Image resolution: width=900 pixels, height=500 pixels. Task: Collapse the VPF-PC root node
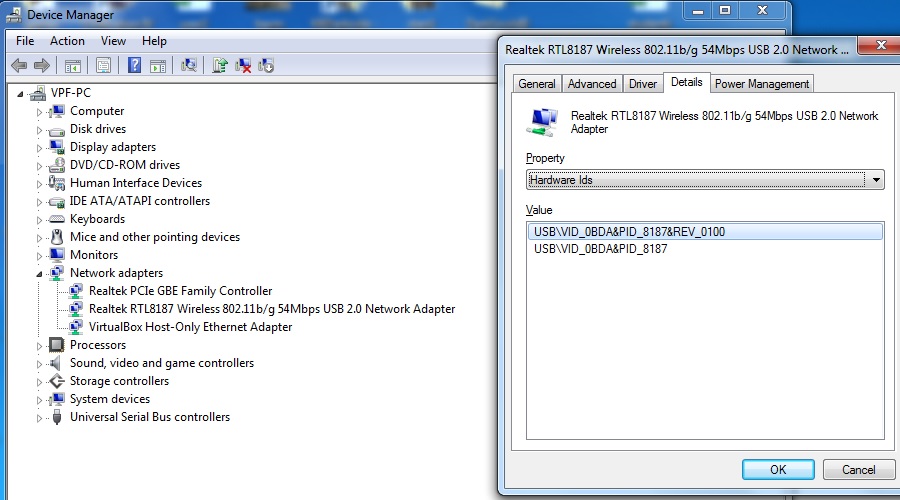click(x=20, y=94)
